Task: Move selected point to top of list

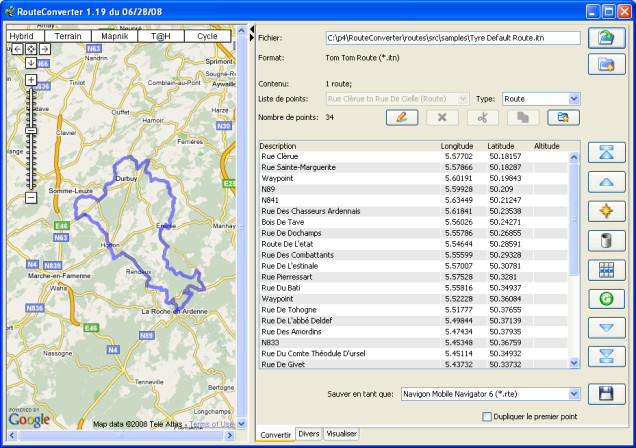Action: [606, 153]
